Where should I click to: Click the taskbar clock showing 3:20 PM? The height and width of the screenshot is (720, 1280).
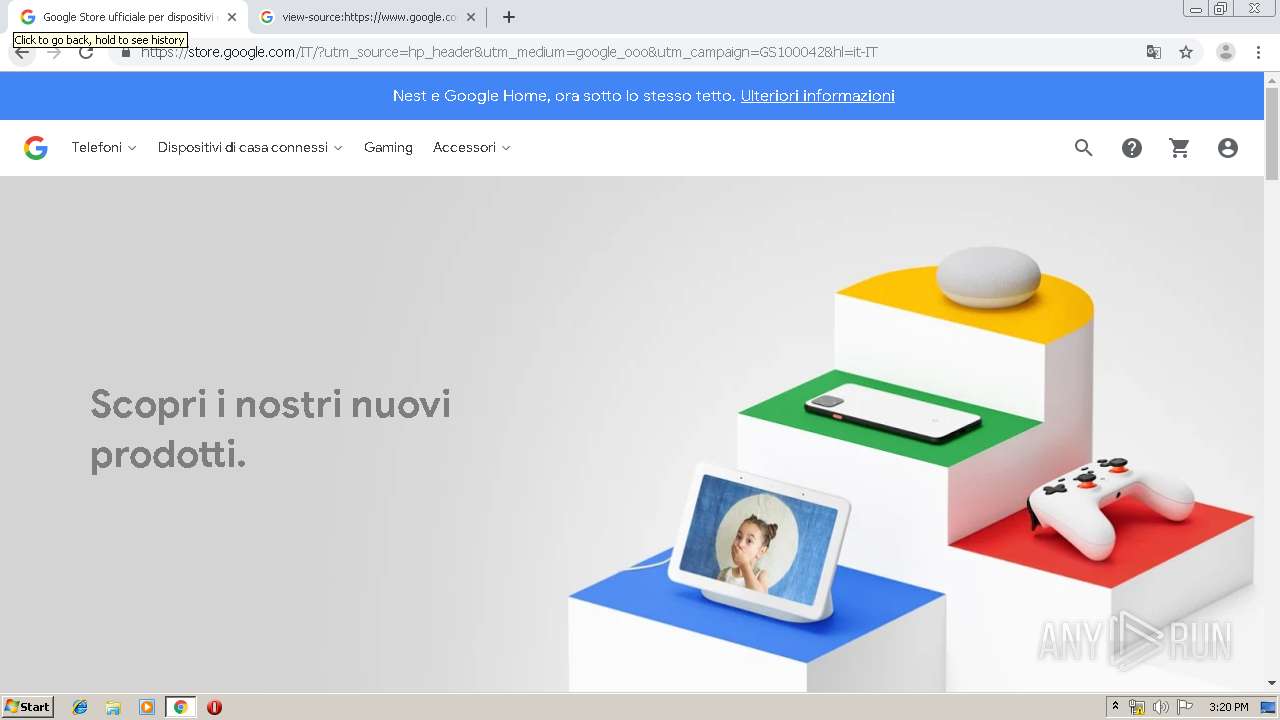click(1228, 707)
